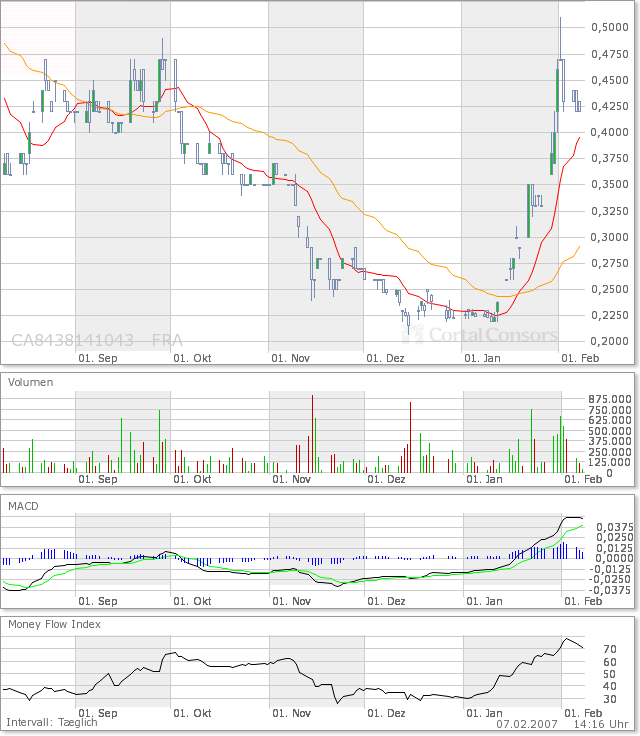The image size is (640, 736).
Task: Click the MACD panel title
Action: click(23, 507)
